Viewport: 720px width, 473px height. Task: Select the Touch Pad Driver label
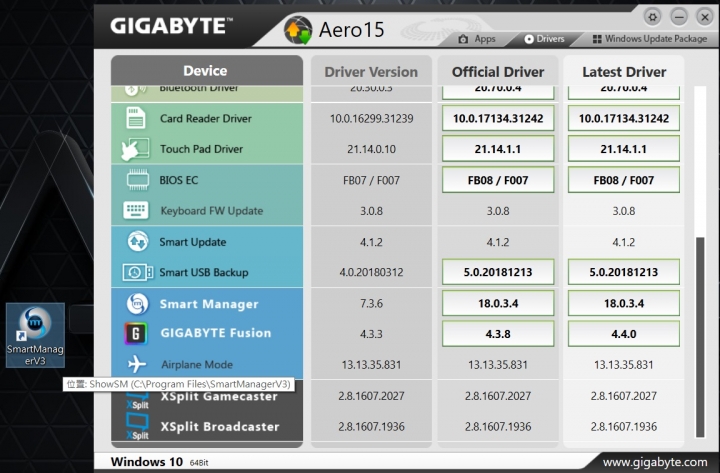(201, 149)
